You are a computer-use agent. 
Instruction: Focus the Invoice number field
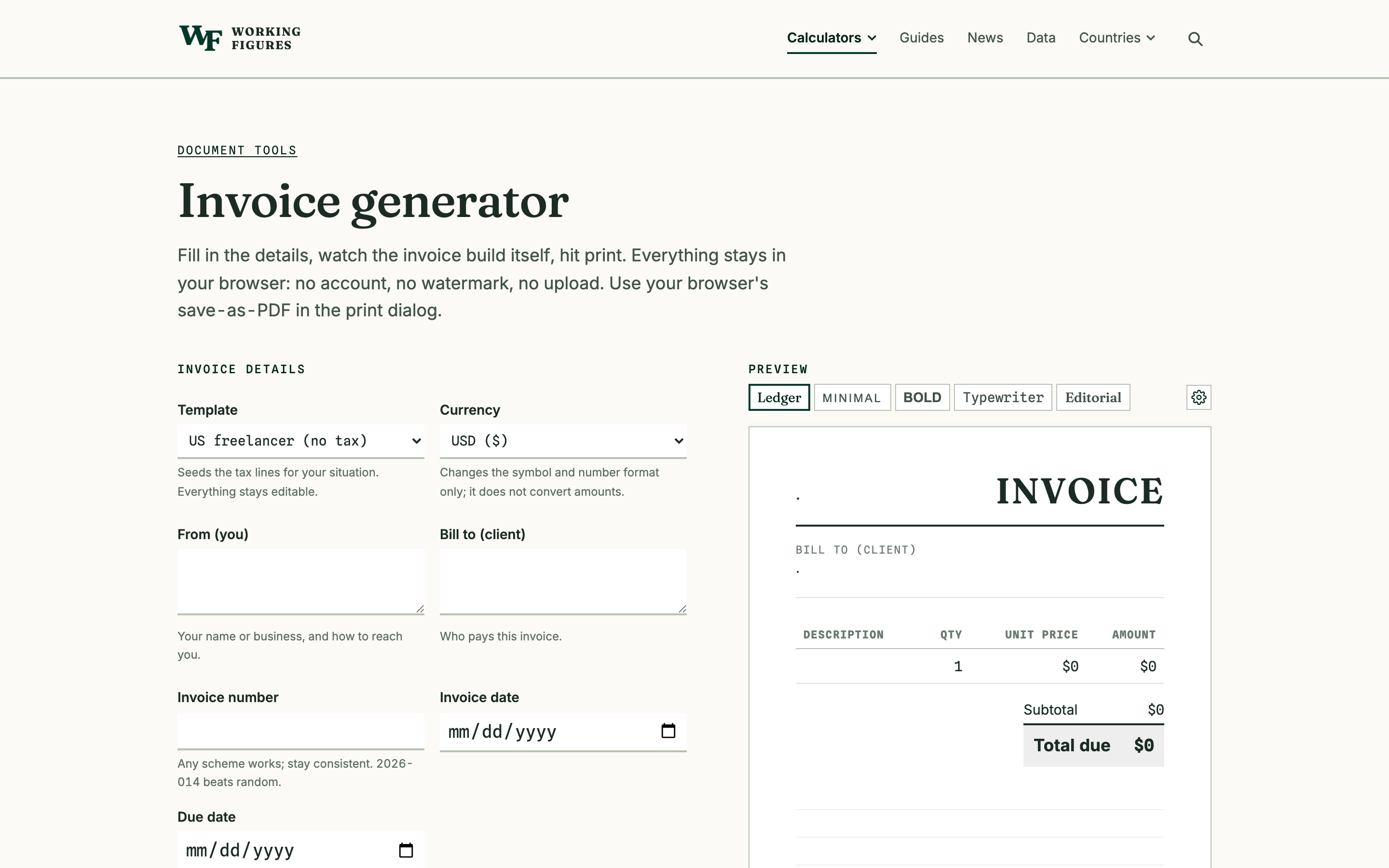[301, 731]
